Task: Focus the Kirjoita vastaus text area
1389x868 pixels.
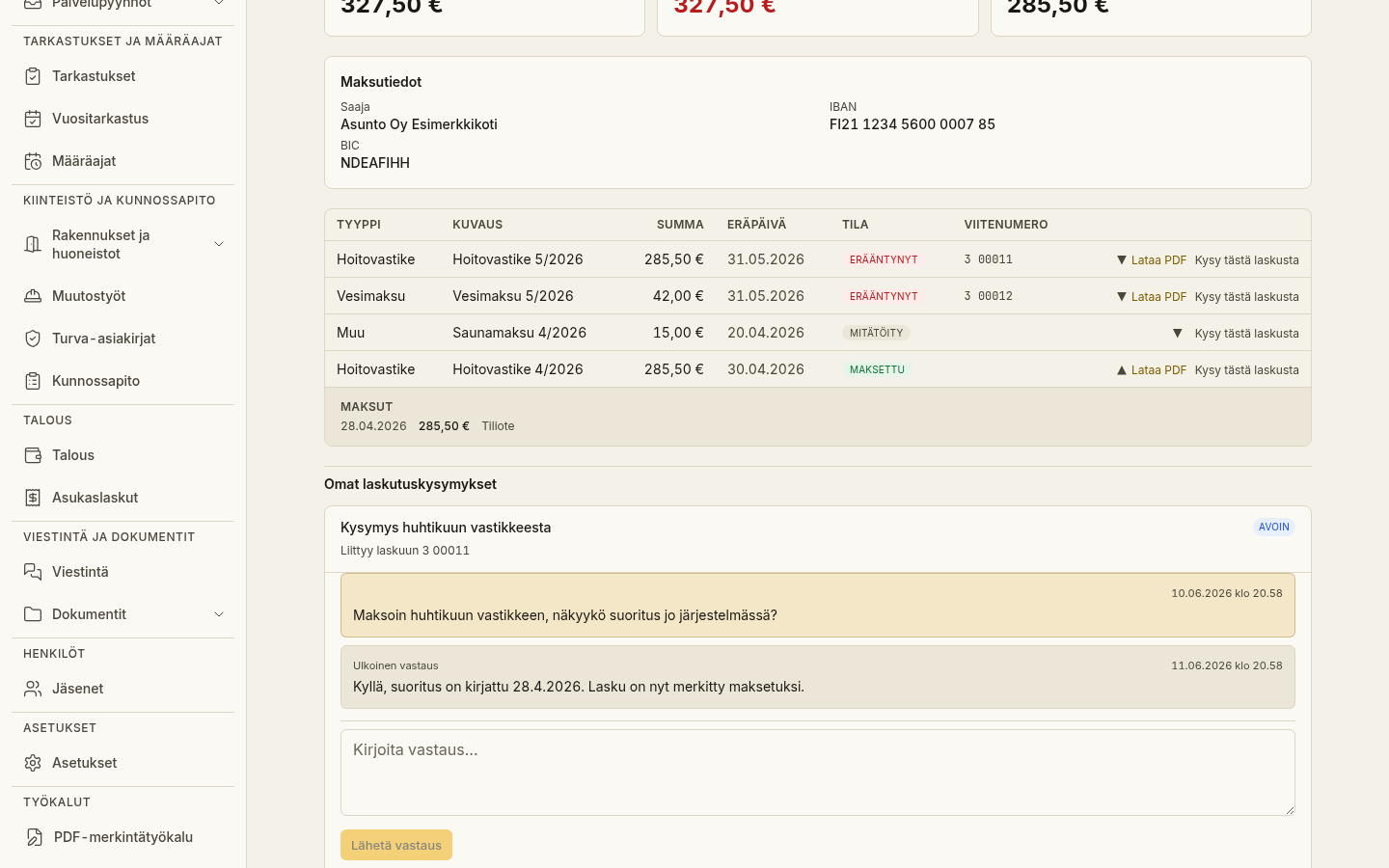Action: [818, 773]
